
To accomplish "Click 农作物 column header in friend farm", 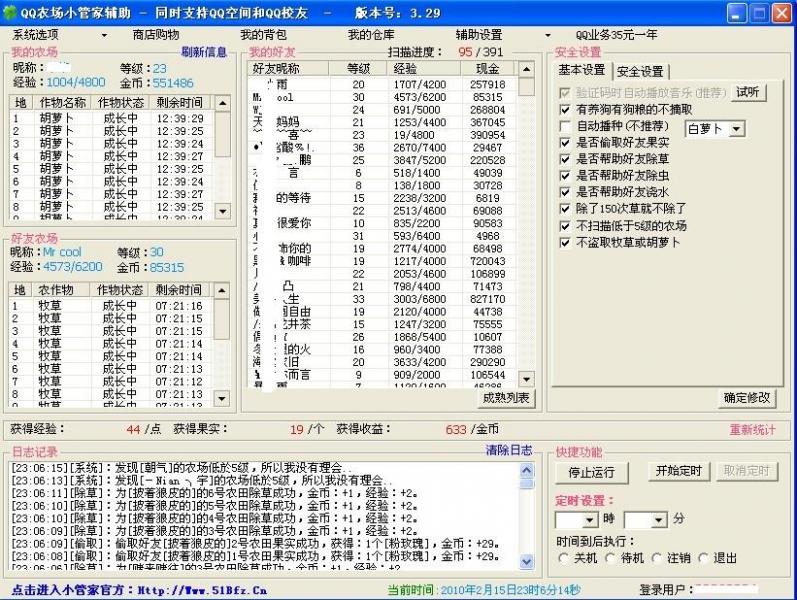I will tap(62, 290).
